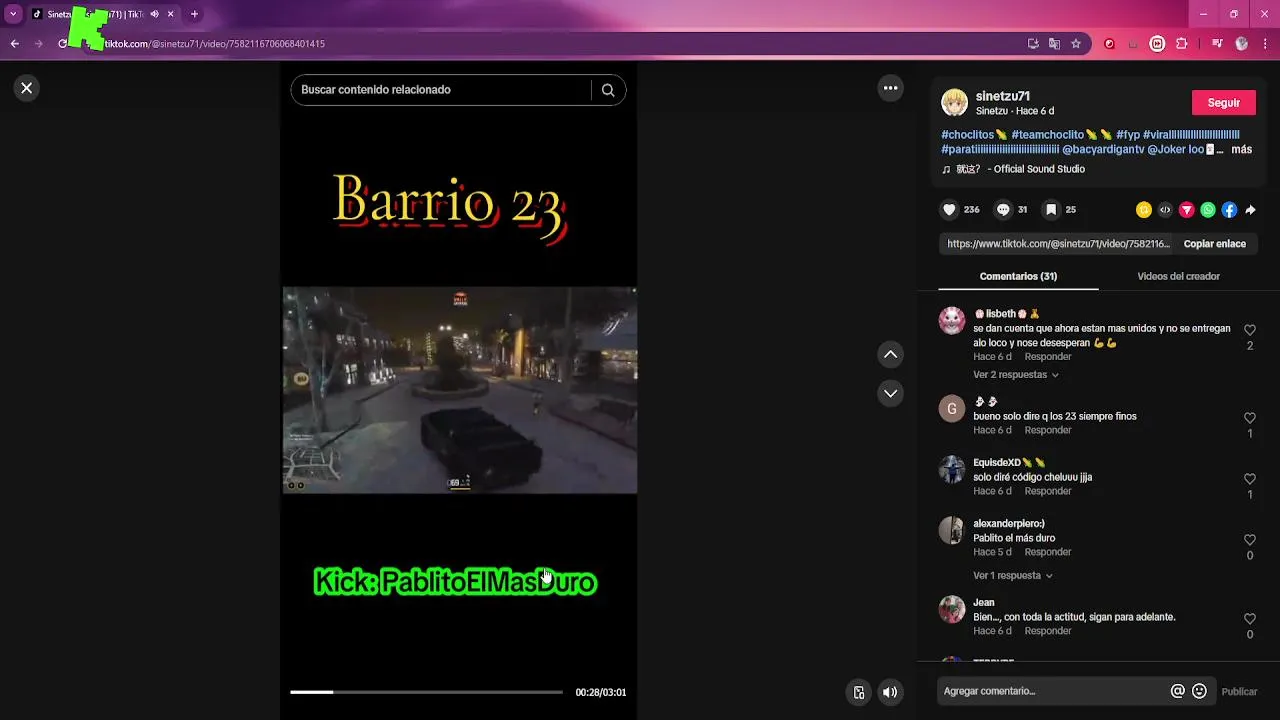Open Chrome media control icon
Image resolution: width=1280 pixels, height=720 pixels.
pyautogui.click(x=1217, y=44)
